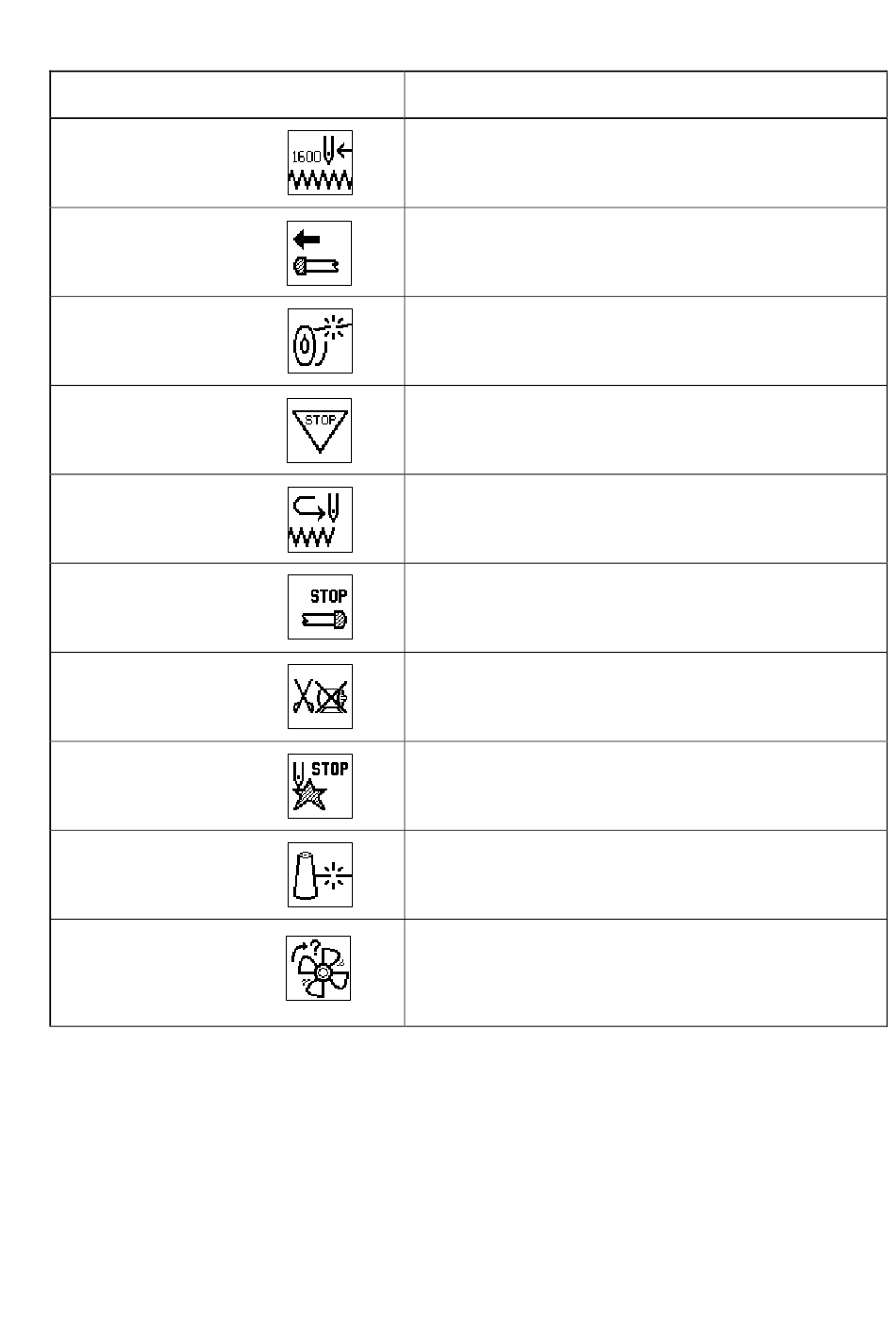Click empty cell beside 1600 zigzag icon

[x=646, y=162]
